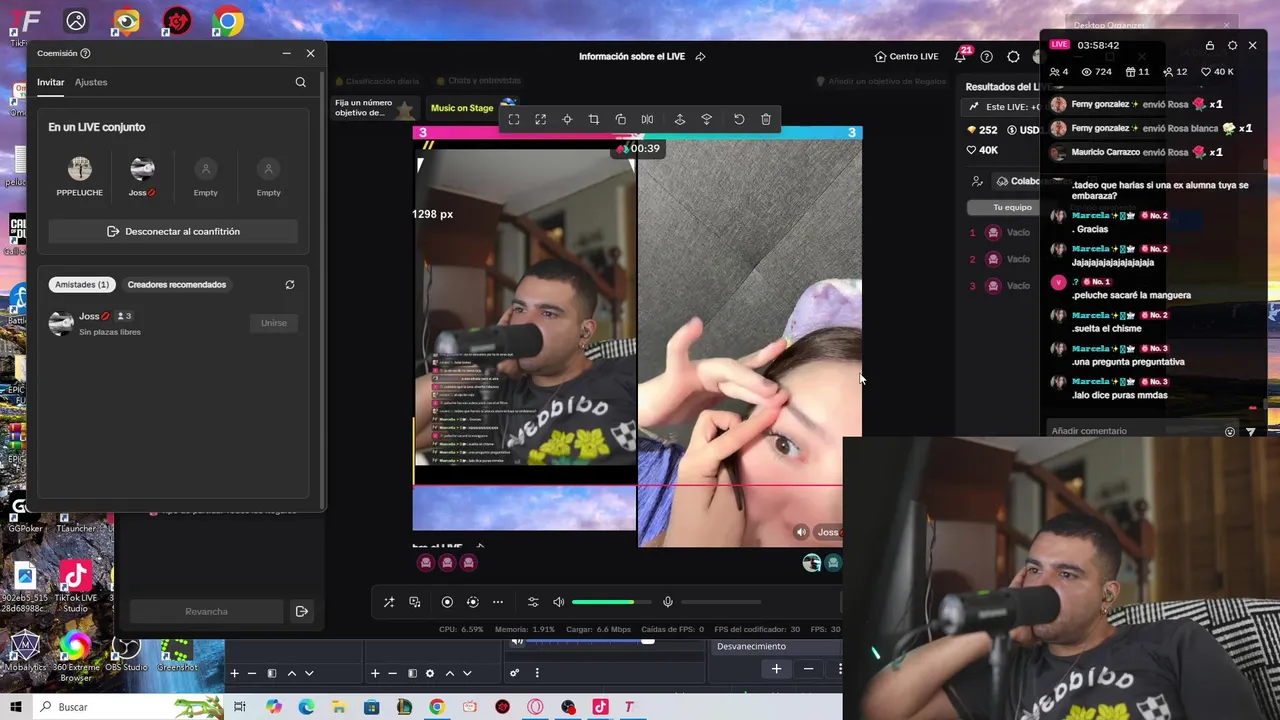Toggle the microphone icon in control bar
The height and width of the screenshot is (720, 1280).
pos(668,602)
